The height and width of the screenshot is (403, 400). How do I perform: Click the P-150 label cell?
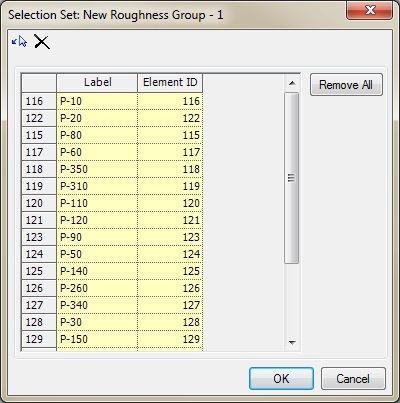coord(97,339)
